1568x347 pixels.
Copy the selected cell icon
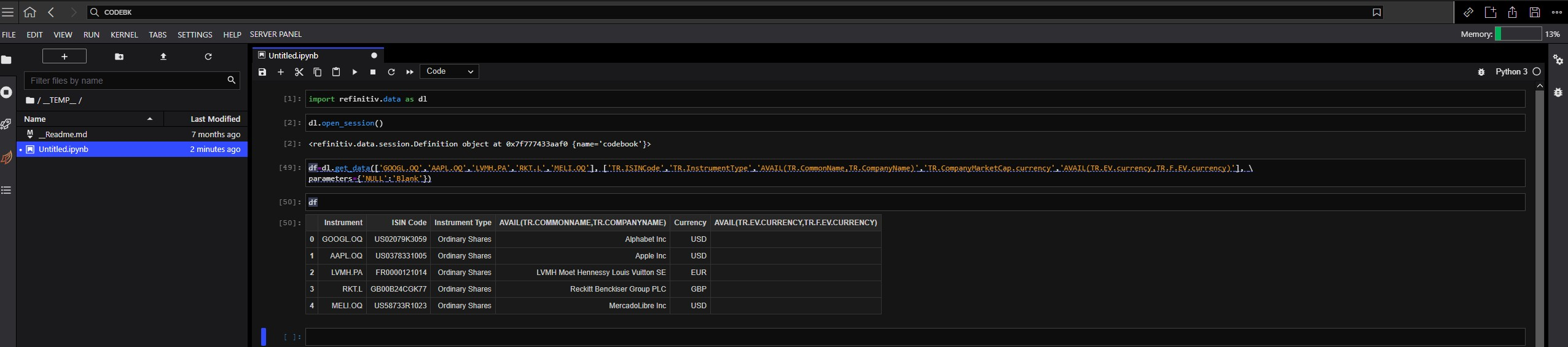pyautogui.click(x=318, y=72)
